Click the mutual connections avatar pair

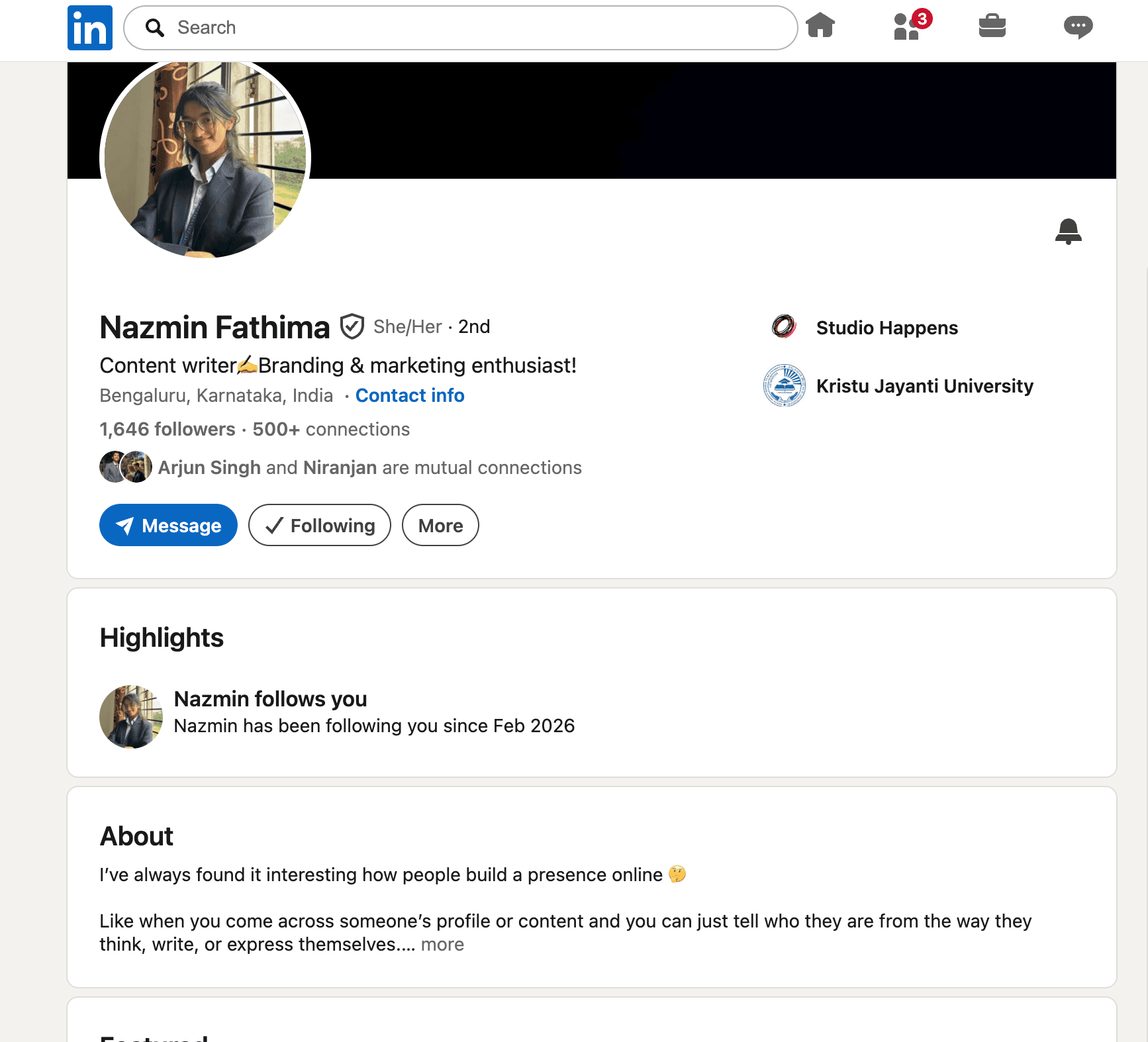pyautogui.click(x=126, y=467)
